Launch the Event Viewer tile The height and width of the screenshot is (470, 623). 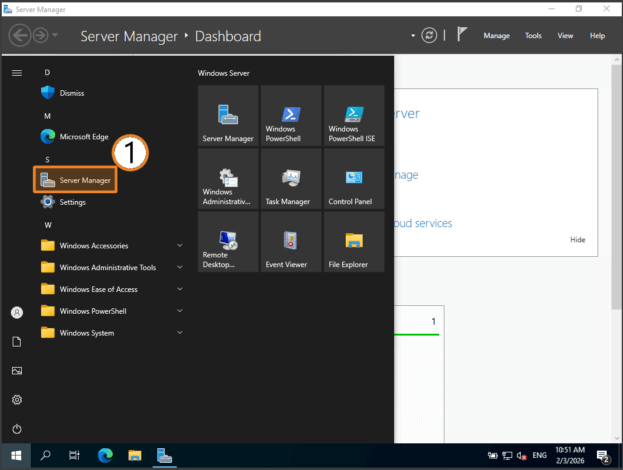(x=291, y=242)
